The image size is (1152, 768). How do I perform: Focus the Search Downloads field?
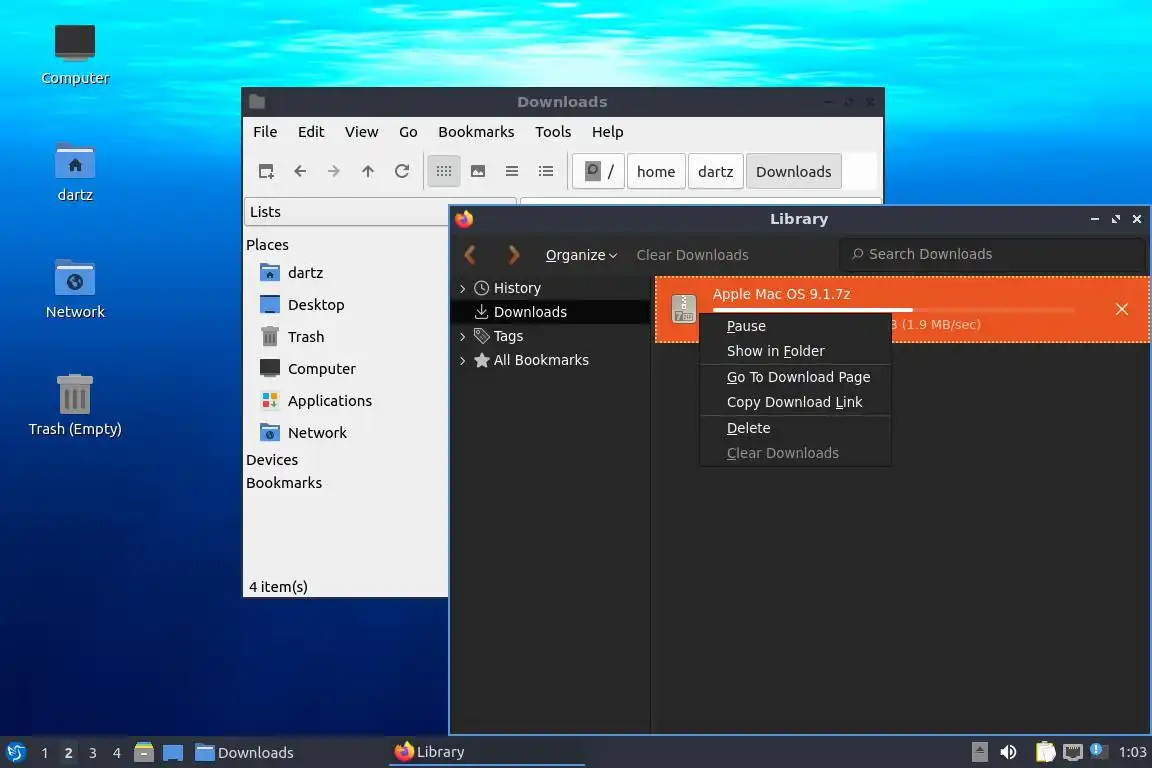pos(992,254)
